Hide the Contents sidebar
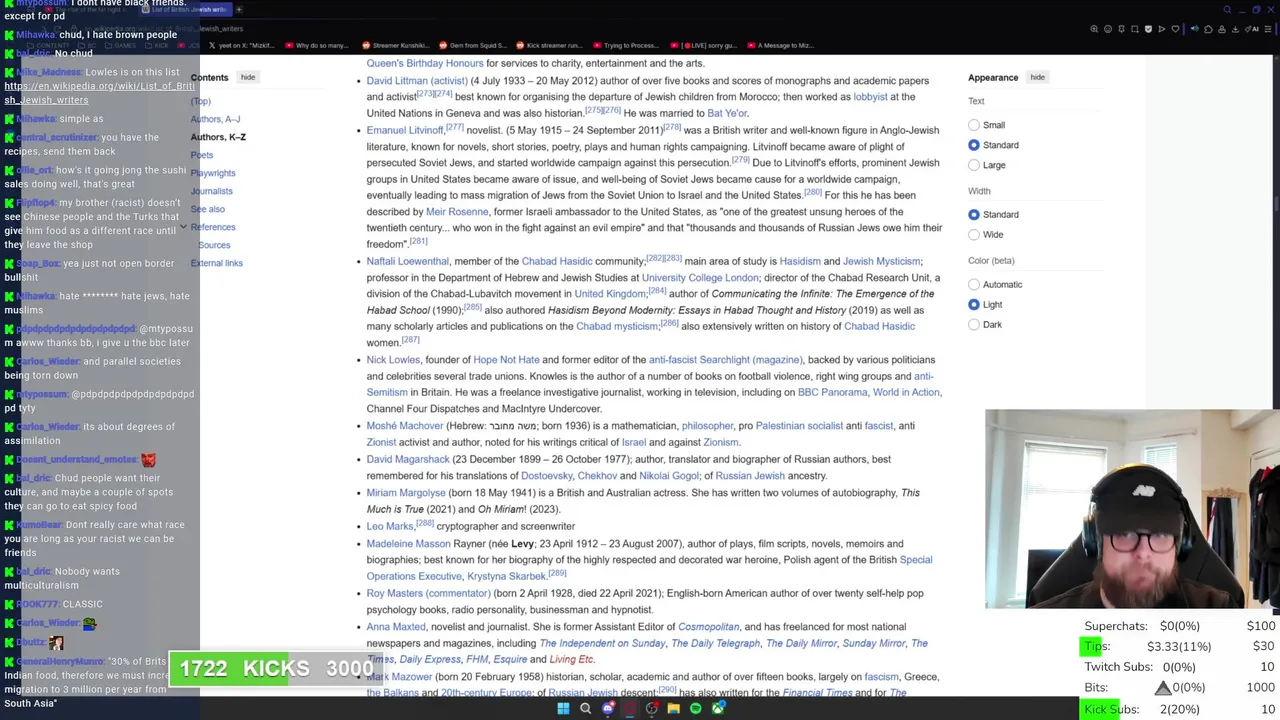Image resolution: width=1280 pixels, height=720 pixels. click(x=248, y=77)
